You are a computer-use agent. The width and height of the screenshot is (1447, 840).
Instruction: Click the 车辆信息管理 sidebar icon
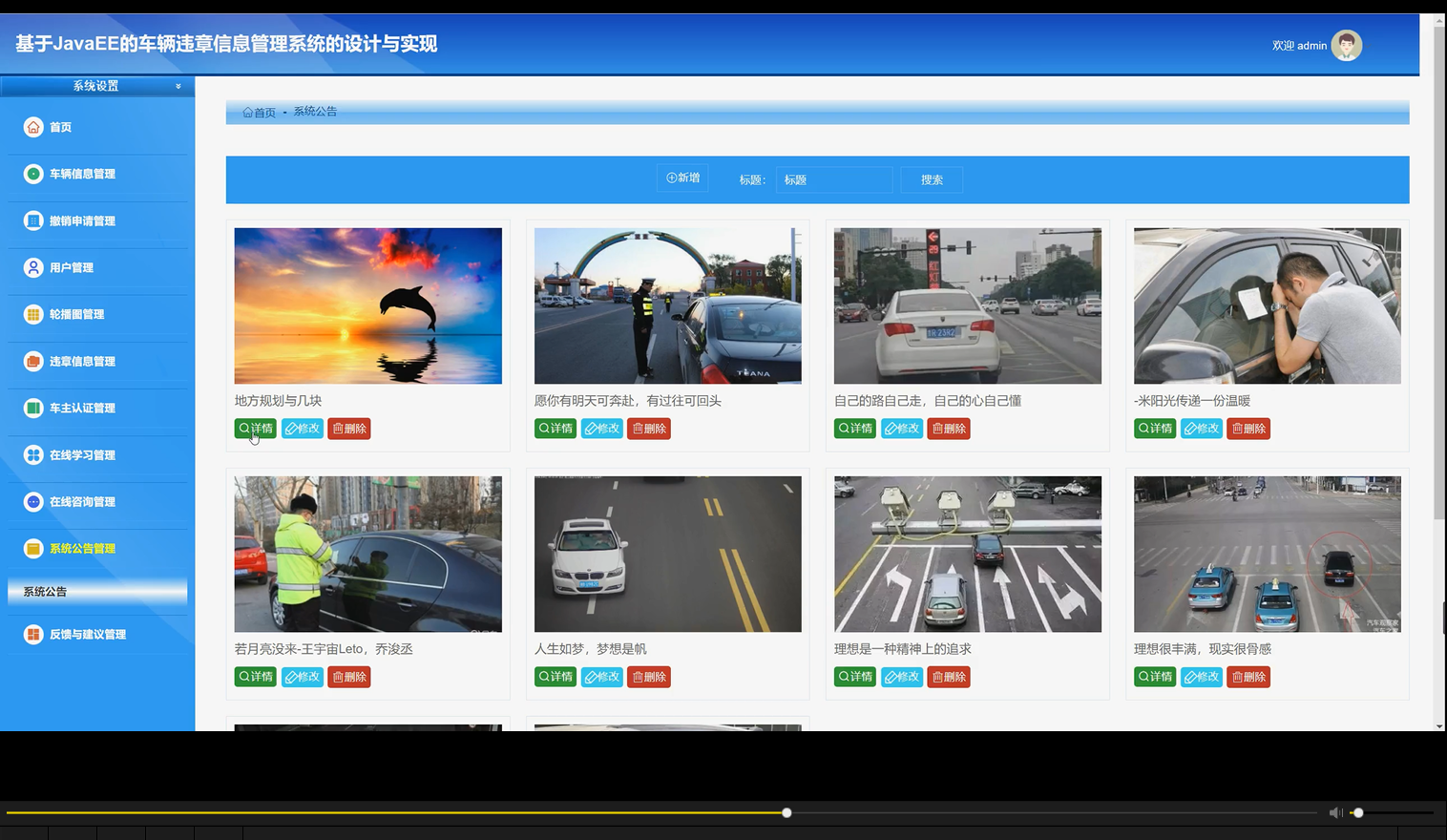click(33, 174)
